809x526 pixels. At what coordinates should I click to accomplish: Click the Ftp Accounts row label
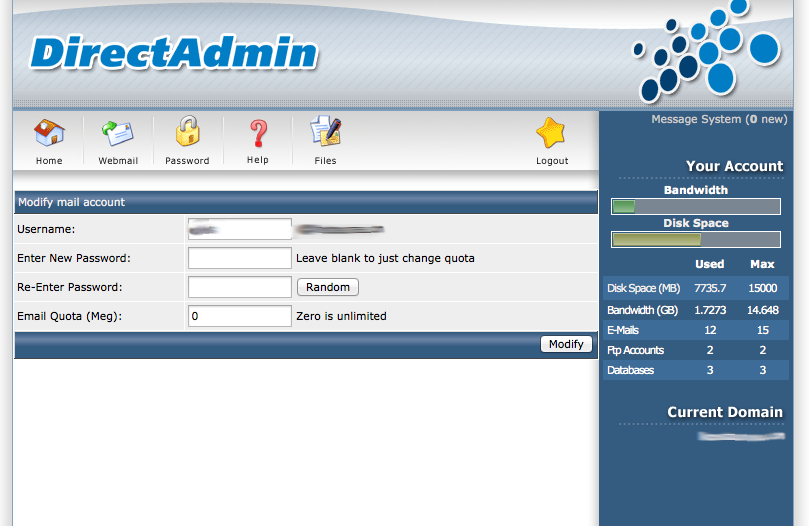635,350
